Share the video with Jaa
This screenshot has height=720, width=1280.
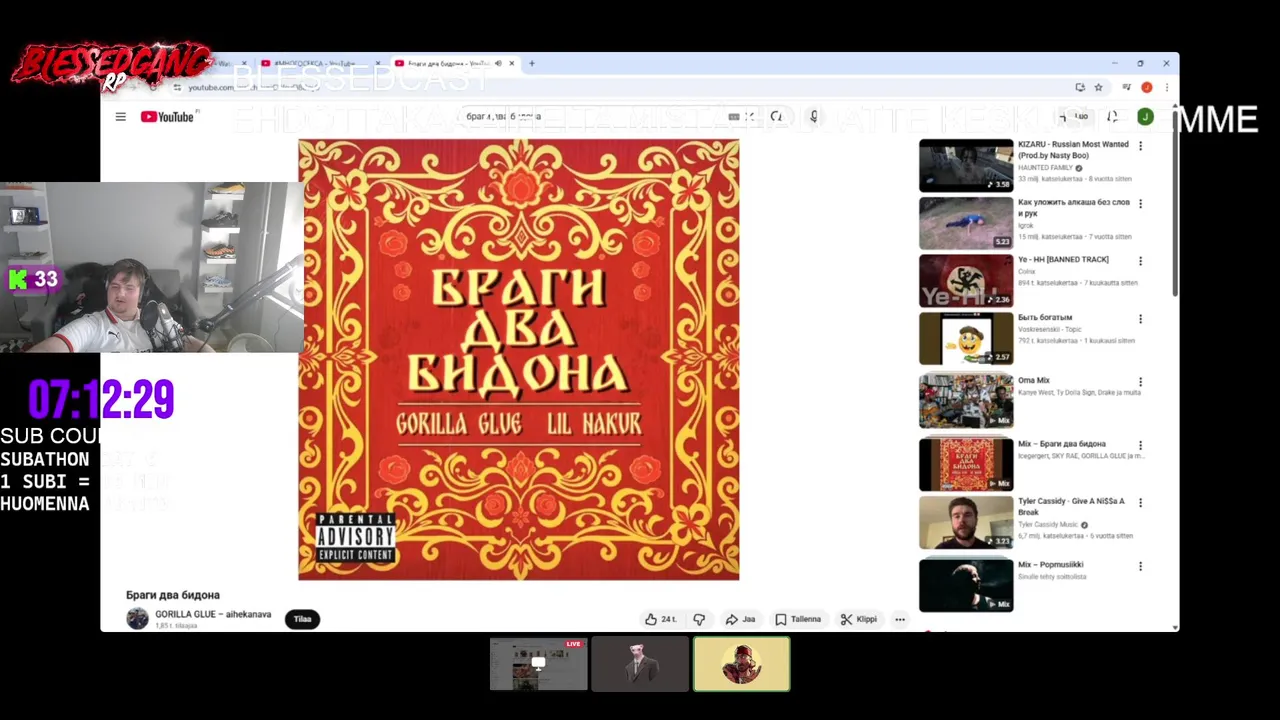coord(740,619)
